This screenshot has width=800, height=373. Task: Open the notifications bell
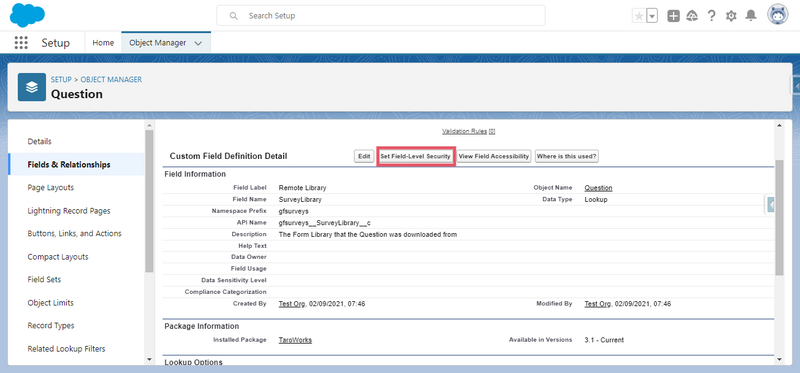pos(751,16)
